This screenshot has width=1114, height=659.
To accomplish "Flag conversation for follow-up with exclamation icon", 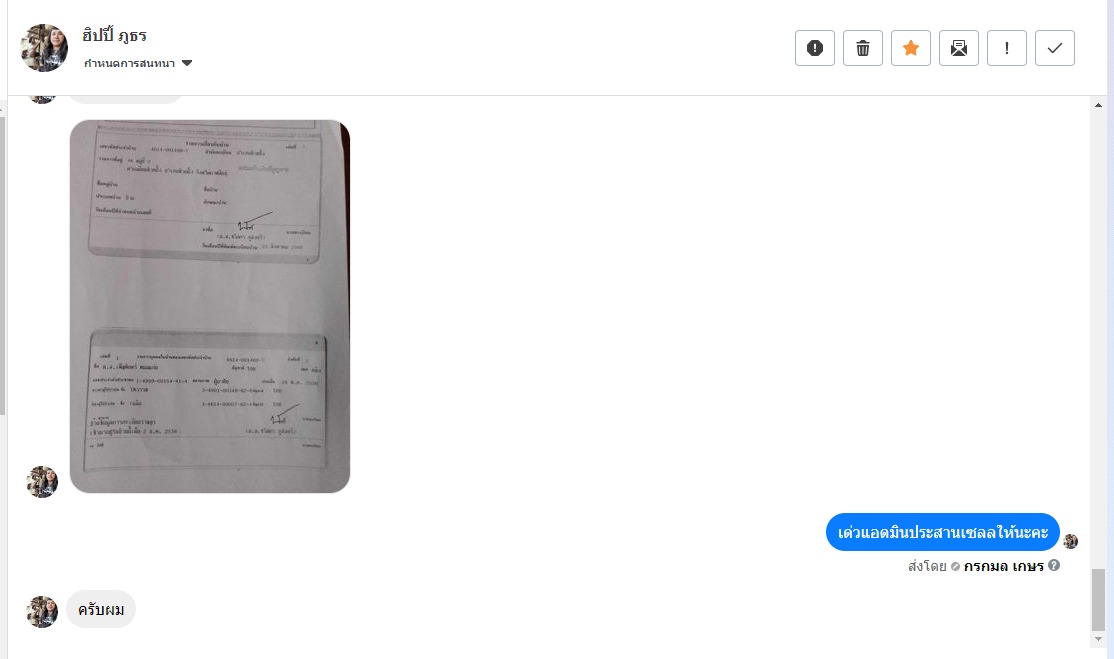I will point(1007,48).
